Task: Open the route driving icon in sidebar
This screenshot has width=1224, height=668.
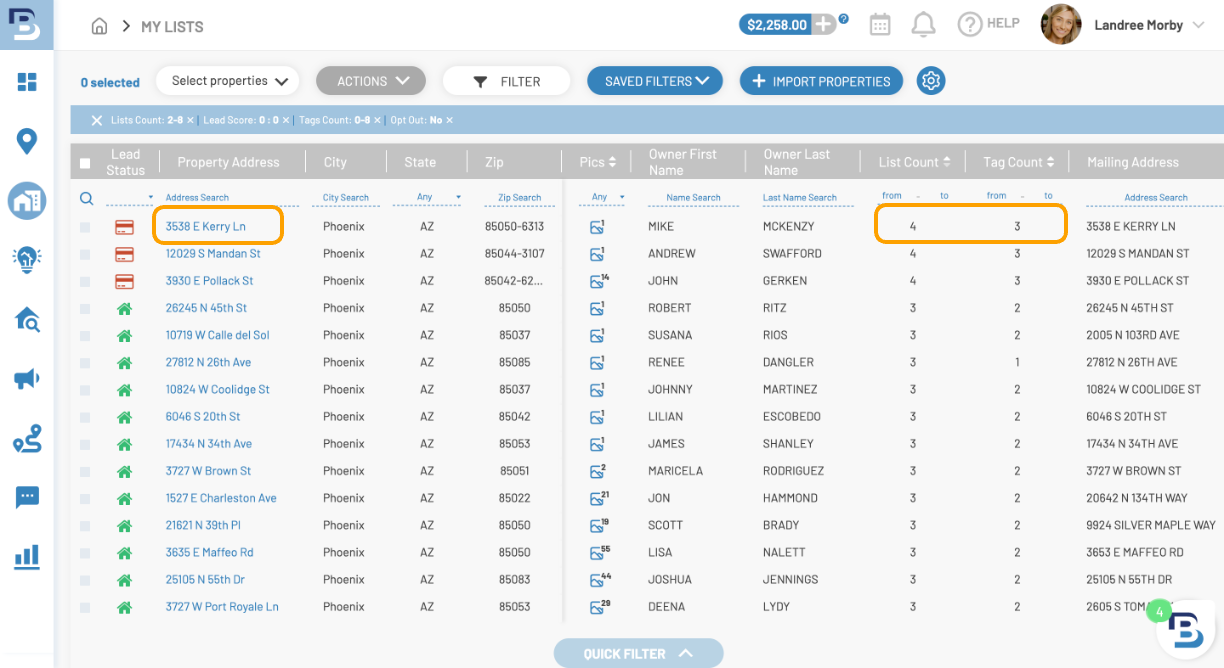Action: point(27,438)
